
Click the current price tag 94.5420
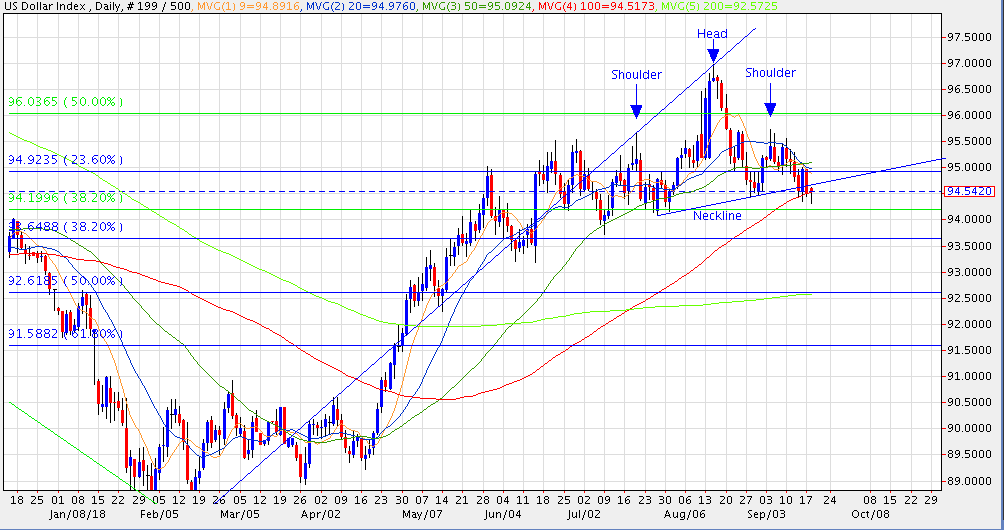(969, 191)
